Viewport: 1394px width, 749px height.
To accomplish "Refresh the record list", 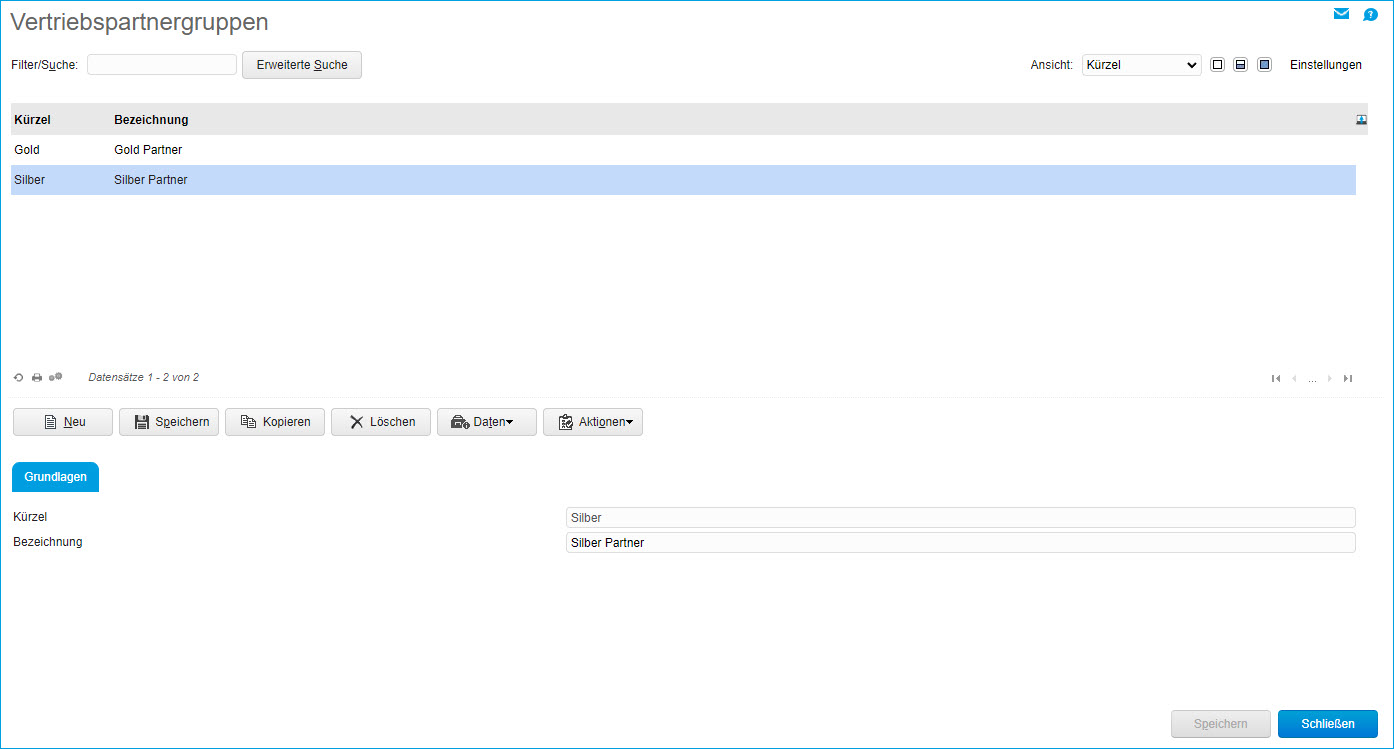I will [19, 377].
